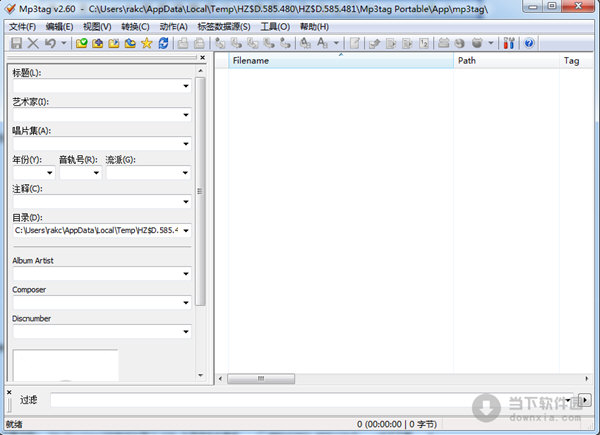Click the status bar text '0 (00:00:00 | 0 字节)'
Viewport: 600px width, 435px height.
[x=397, y=424]
